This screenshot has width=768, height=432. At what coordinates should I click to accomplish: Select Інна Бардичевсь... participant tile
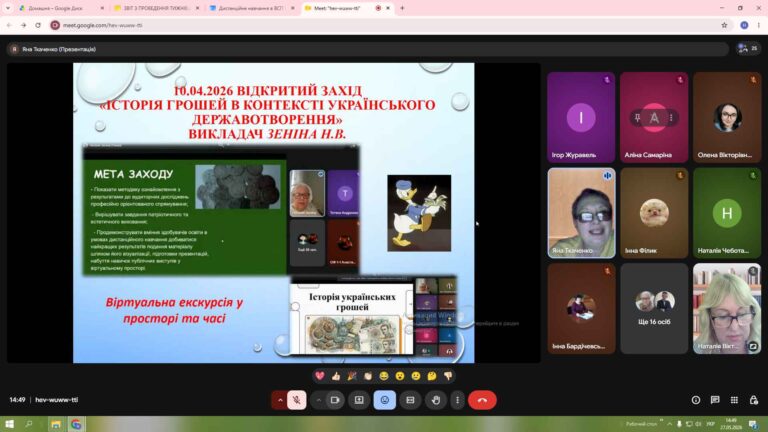[x=581, y=309]
